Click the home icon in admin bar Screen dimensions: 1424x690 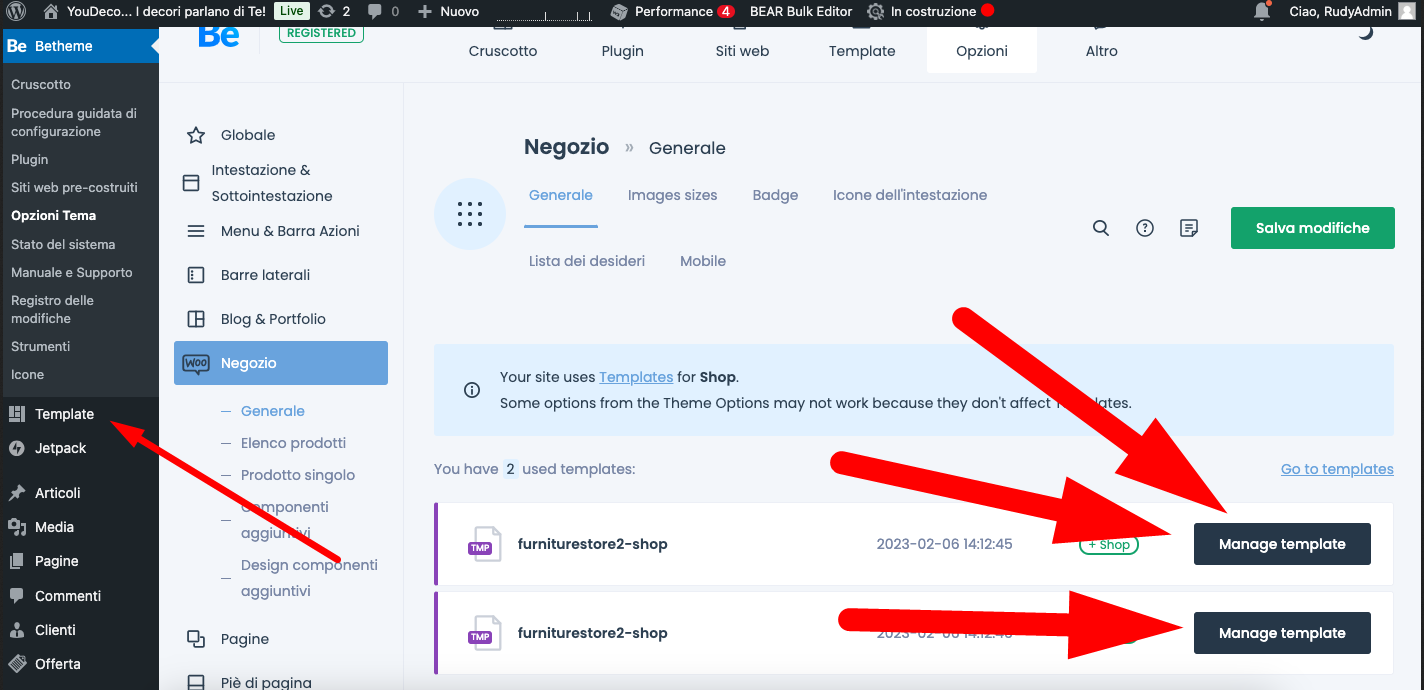50,11
